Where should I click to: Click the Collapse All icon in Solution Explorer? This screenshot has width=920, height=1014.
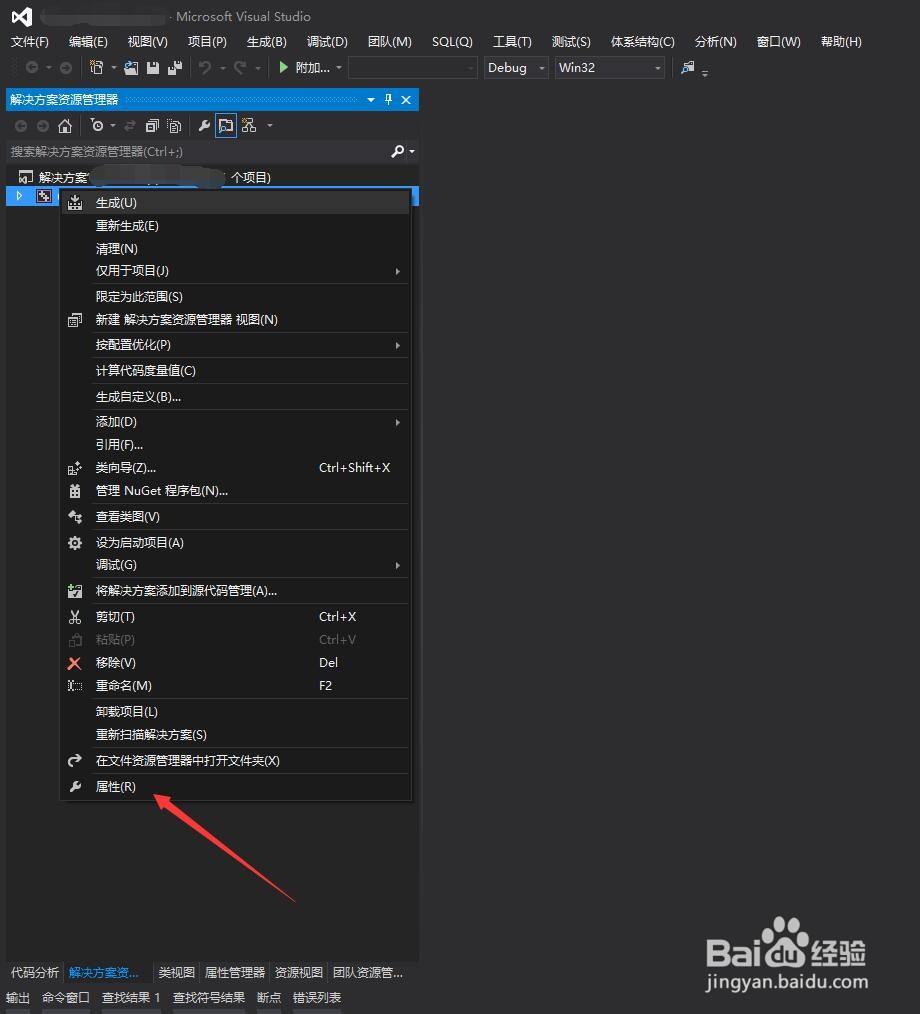(152, 126)
